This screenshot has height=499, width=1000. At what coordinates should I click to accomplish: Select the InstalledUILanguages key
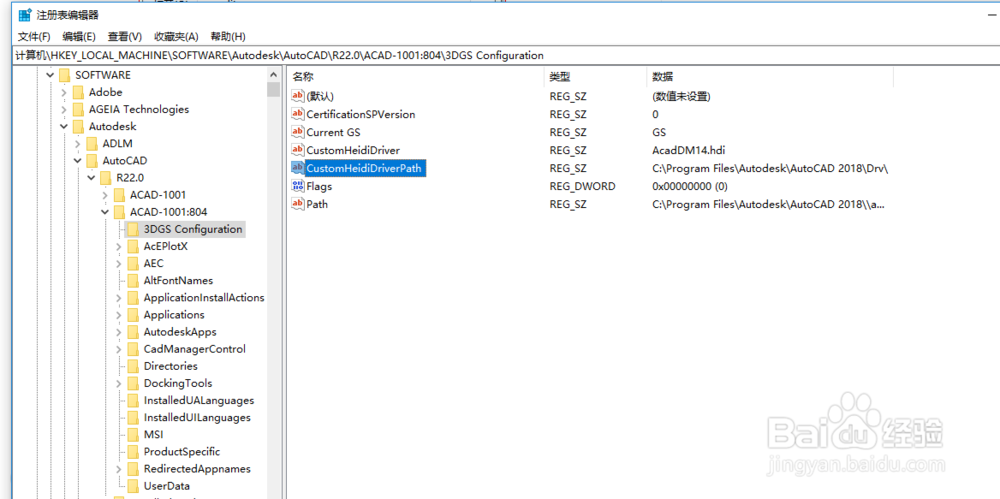(197, 417)
